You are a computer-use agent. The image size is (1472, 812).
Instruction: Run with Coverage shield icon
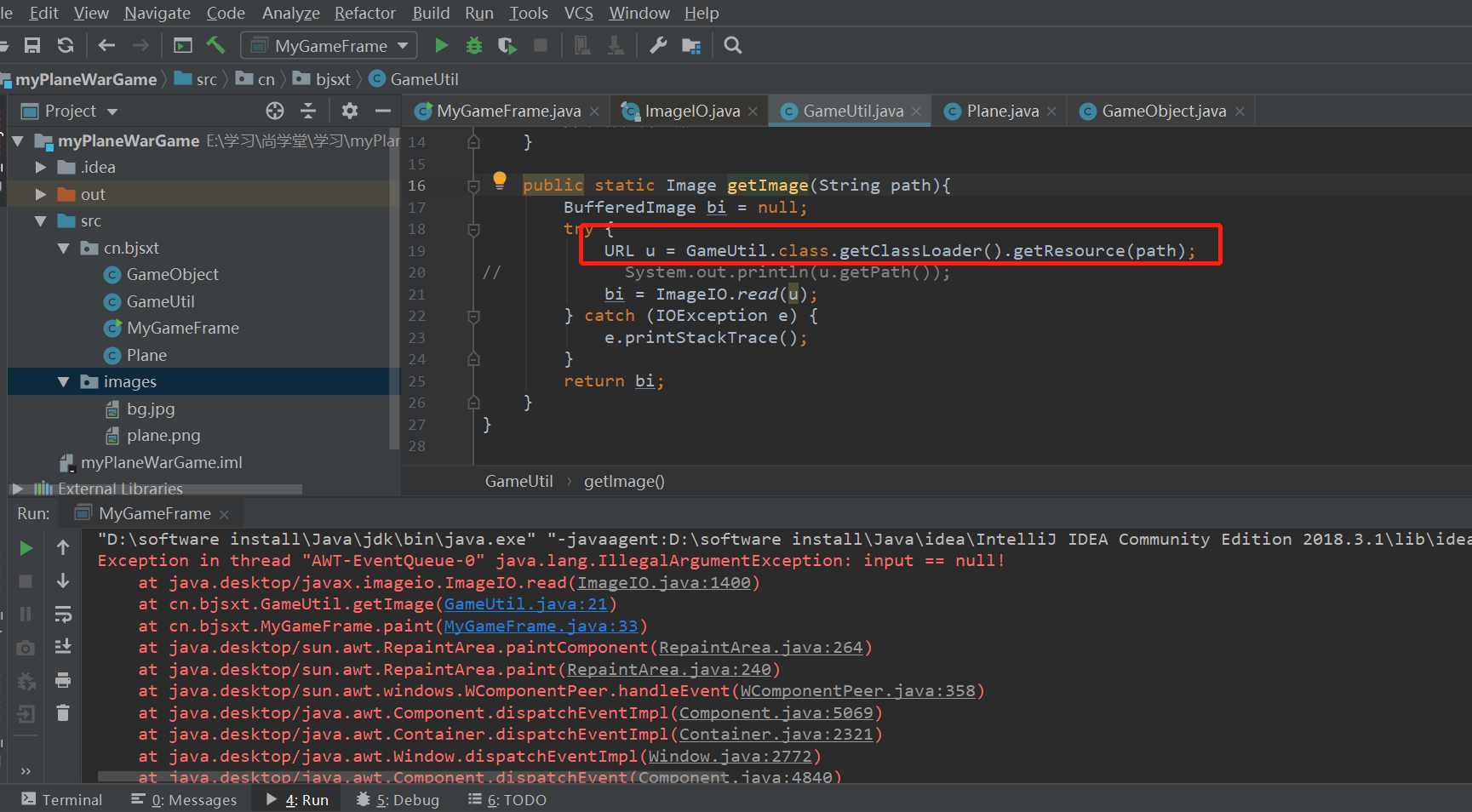tap(507, 45)
